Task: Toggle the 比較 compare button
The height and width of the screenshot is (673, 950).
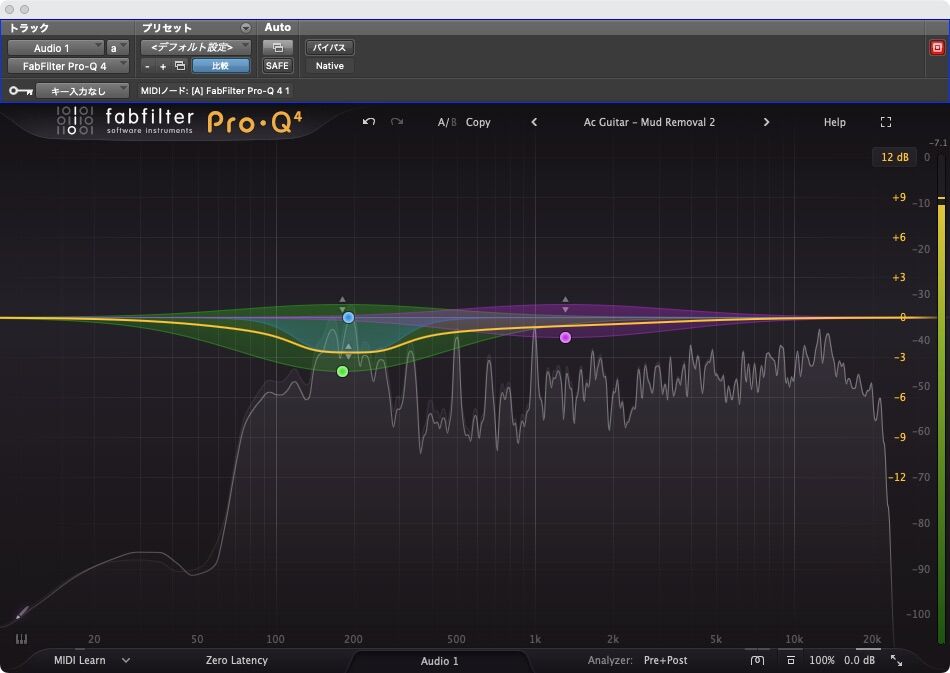Action: coord(221,65)
